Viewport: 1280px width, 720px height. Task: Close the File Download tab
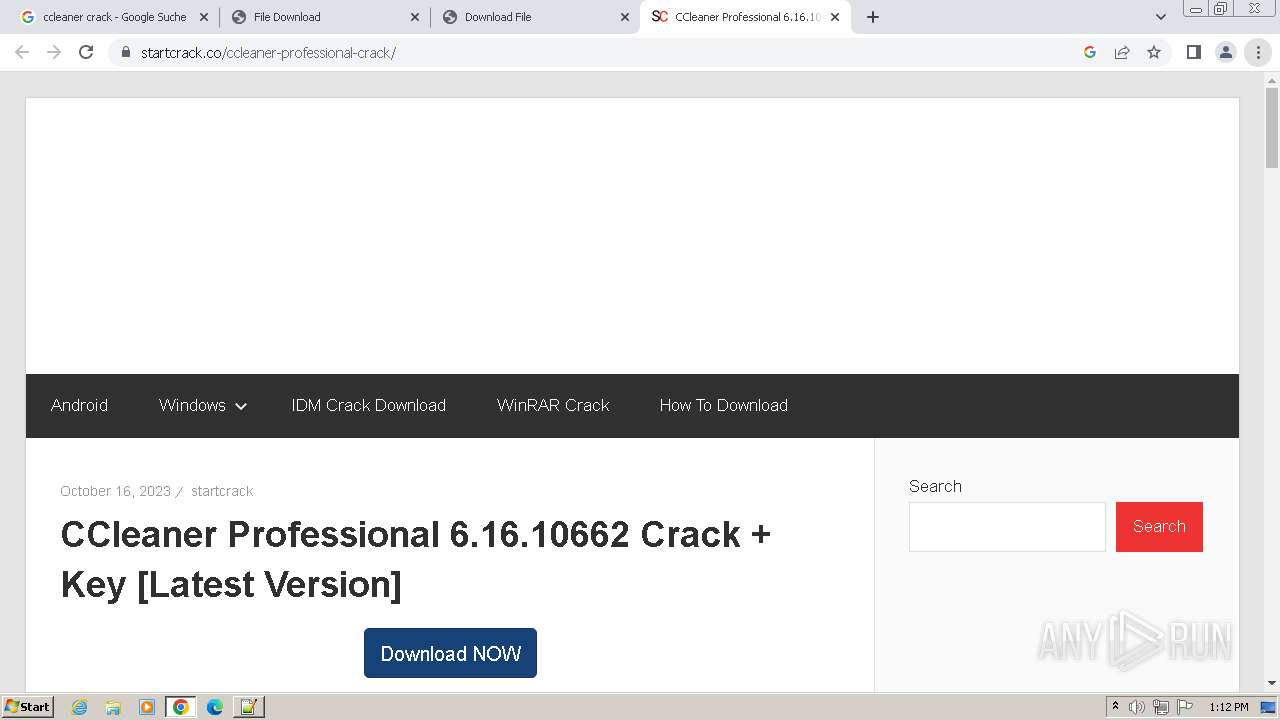[414, 17]
